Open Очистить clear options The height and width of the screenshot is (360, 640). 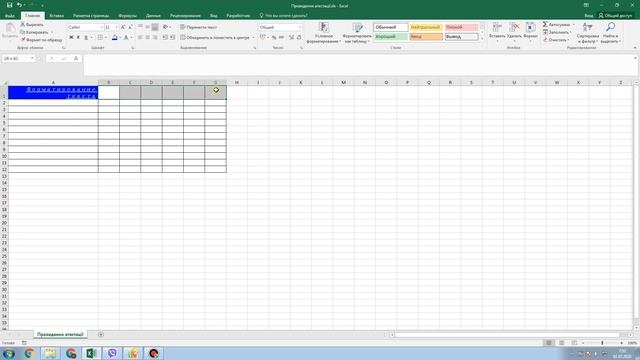pyautogui.click(x=556, y=40)
